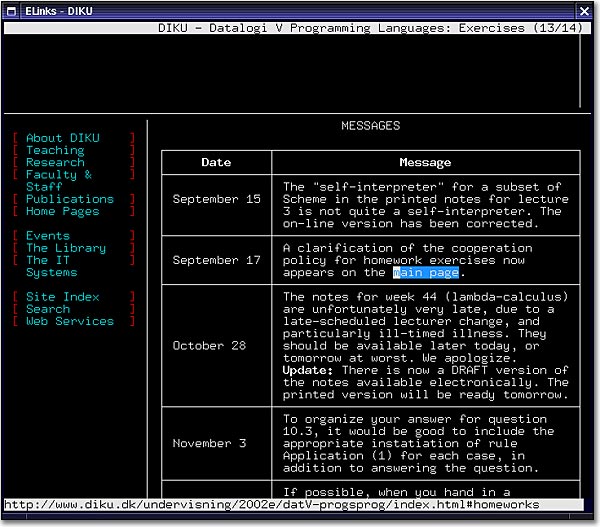Screen dimensions: 600x527
Task: Open the Search link in sidebar
Action: pos(48,309)
